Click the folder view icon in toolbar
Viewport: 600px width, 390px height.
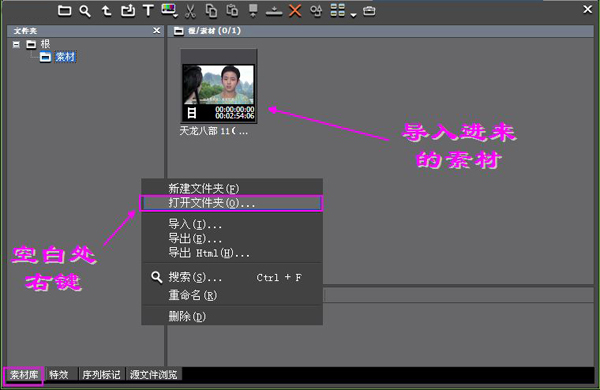[64, 11]
